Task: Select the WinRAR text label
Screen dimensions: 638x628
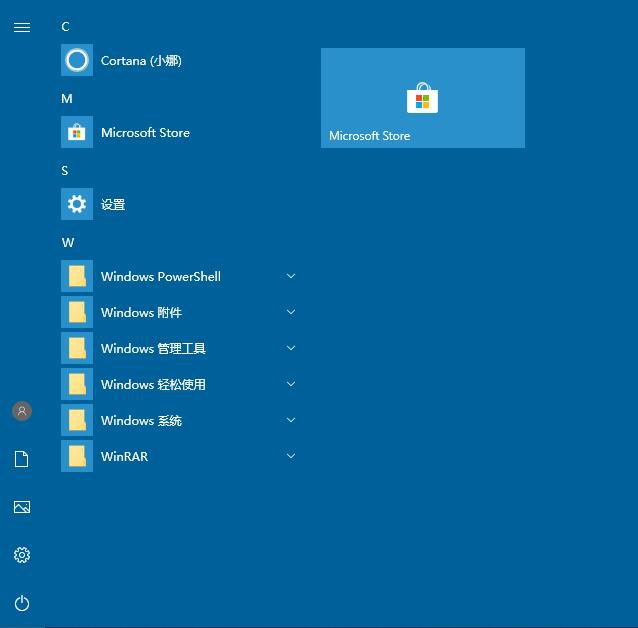Action: point(125,456)
